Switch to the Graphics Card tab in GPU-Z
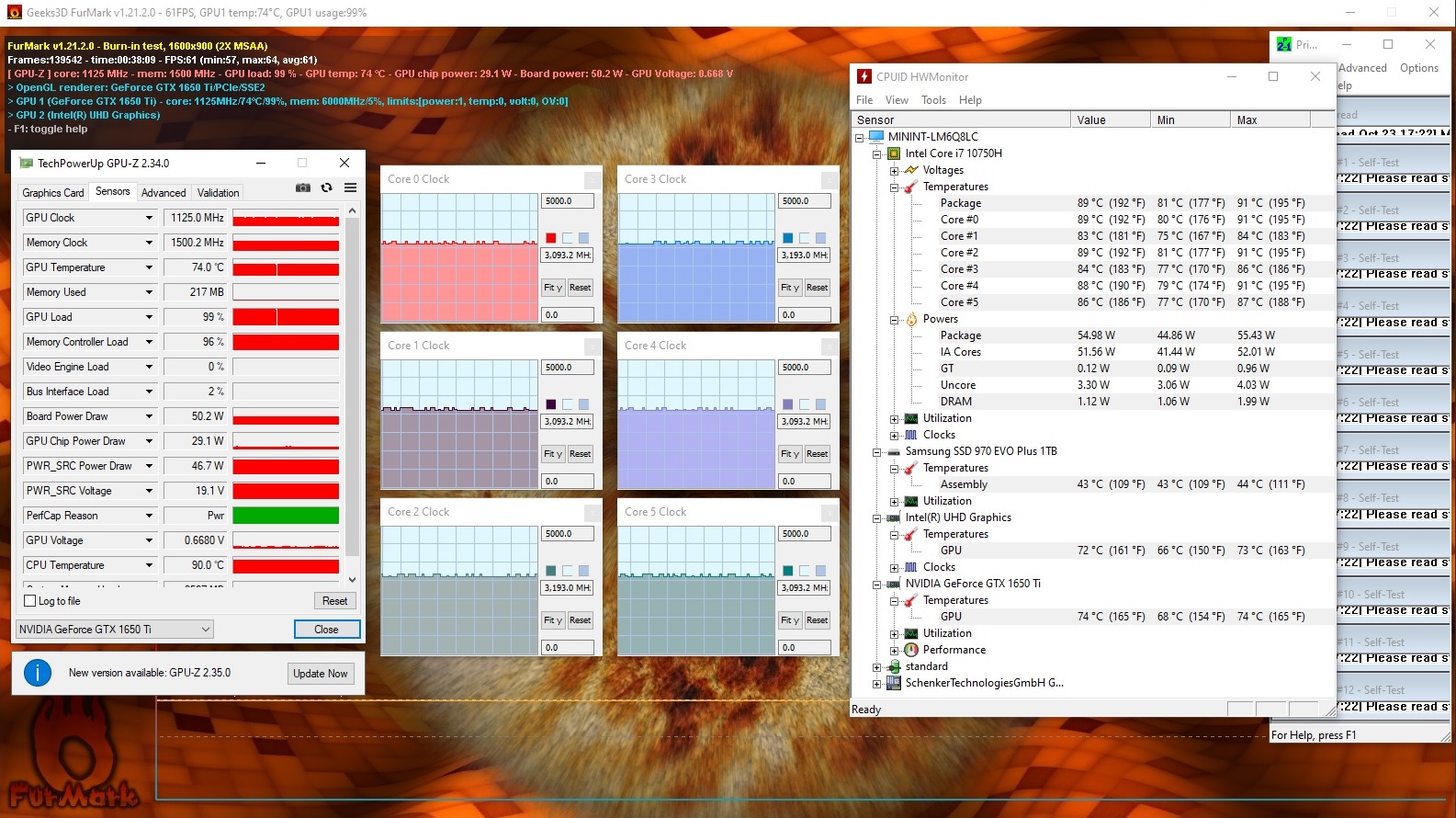This screenshot has width=1456, height=818. [53, 193]
